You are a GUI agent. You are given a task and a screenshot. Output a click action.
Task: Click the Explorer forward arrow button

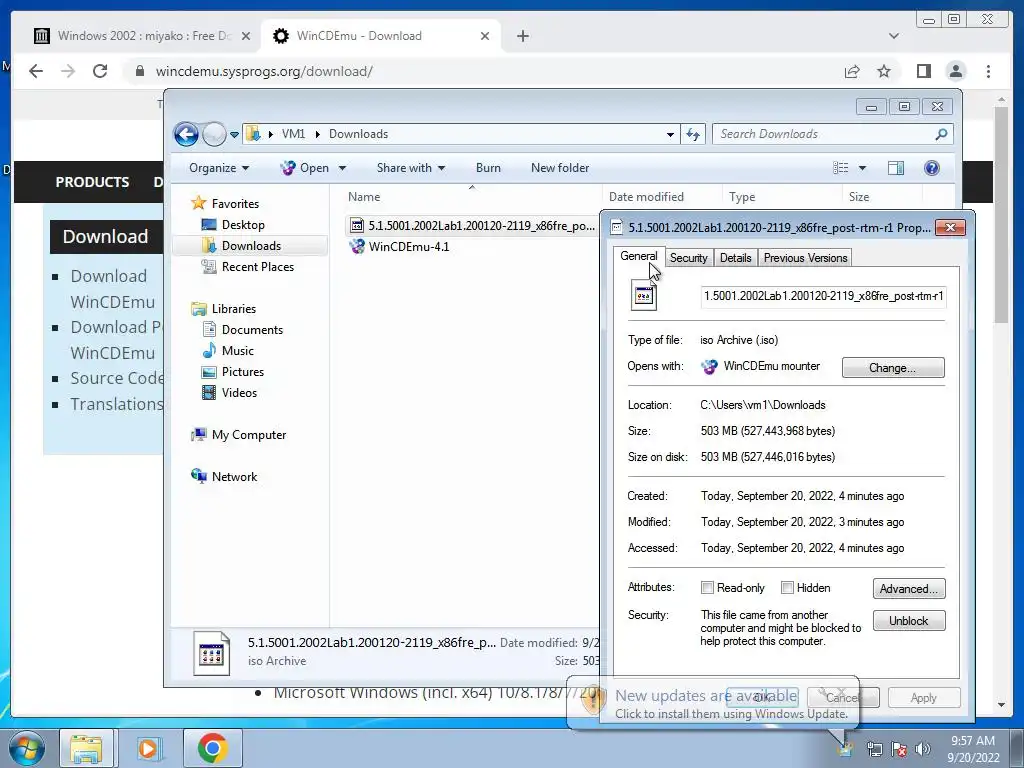[x=214, y=135]
